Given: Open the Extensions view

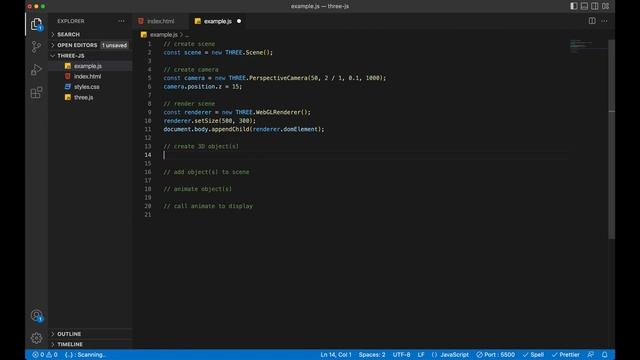Looking at the screenshot, I should pos(36,93).
